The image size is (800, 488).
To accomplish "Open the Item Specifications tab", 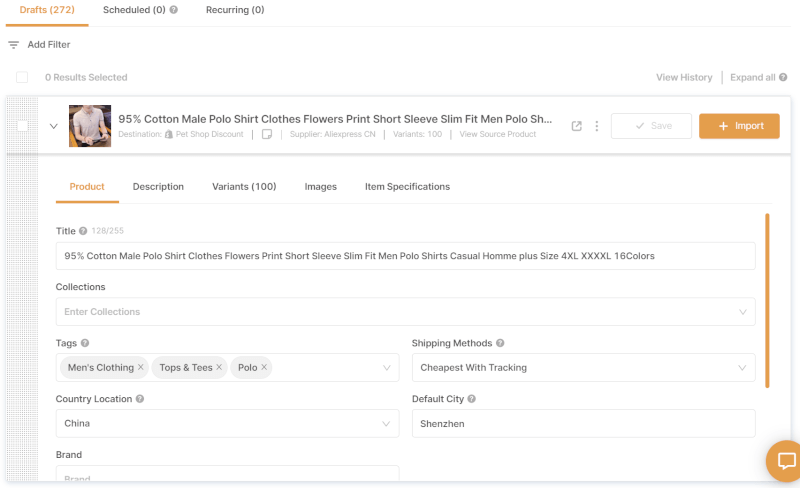I will click(407, 187).
